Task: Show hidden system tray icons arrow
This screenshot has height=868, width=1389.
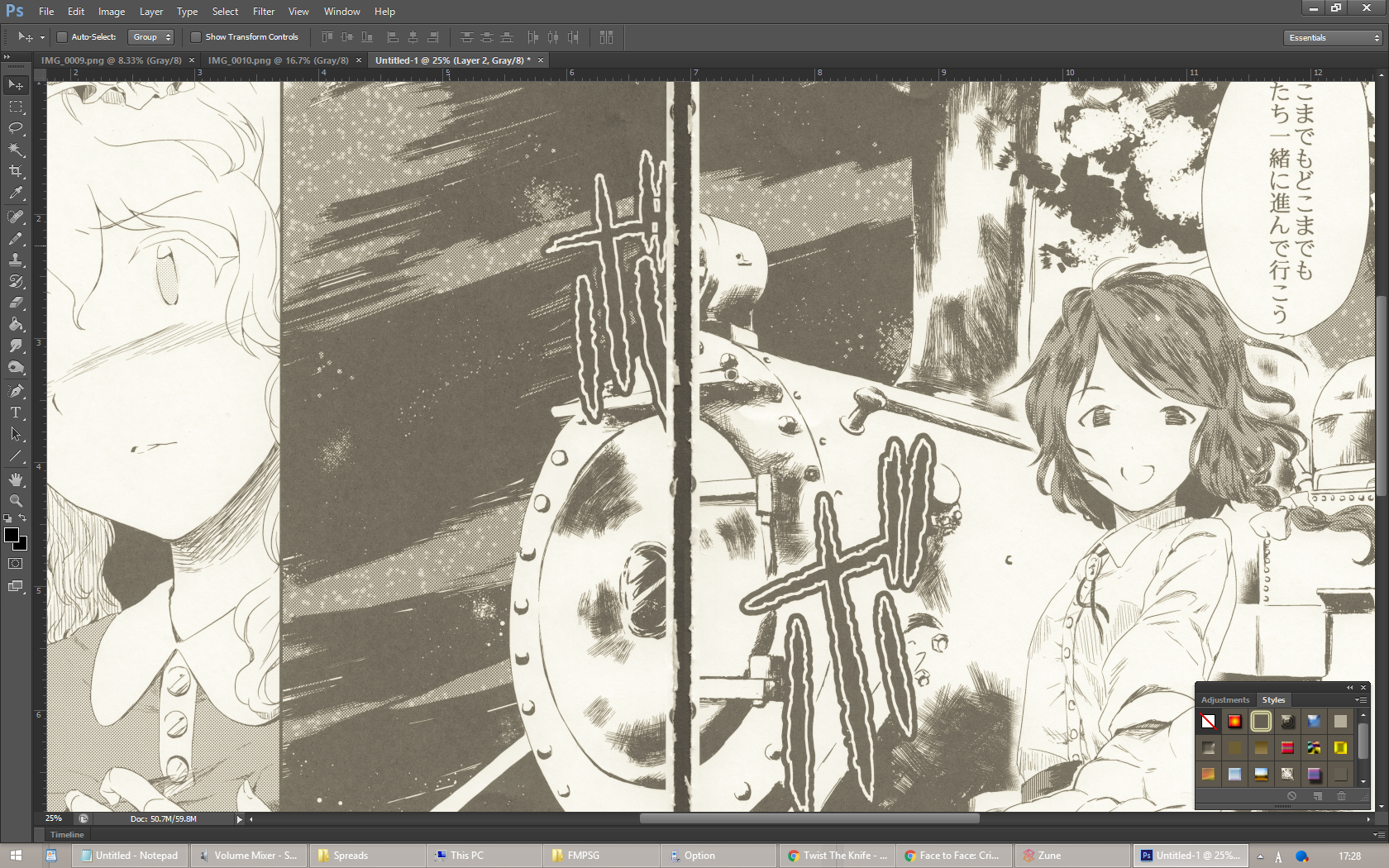Action: tap(1260, 856)
